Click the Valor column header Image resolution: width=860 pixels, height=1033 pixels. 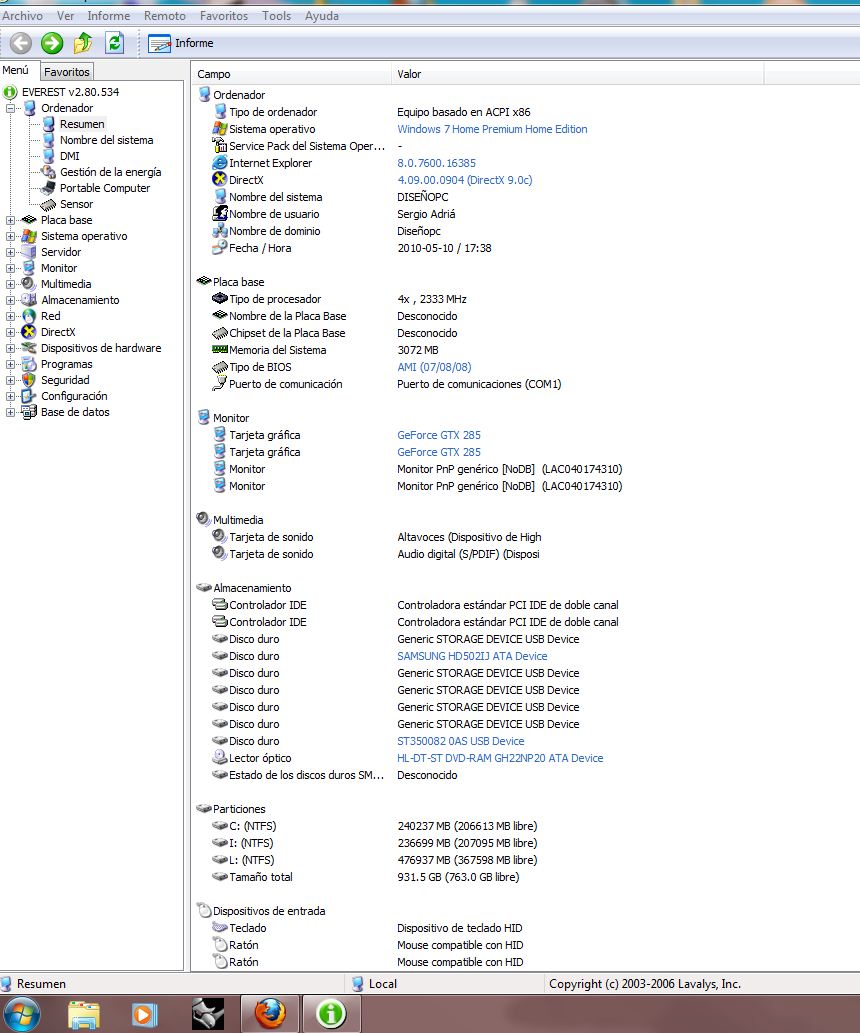(578, 74)
